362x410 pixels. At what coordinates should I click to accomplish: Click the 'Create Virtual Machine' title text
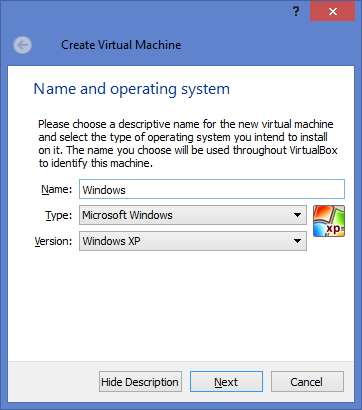click(x=121, y=45)
